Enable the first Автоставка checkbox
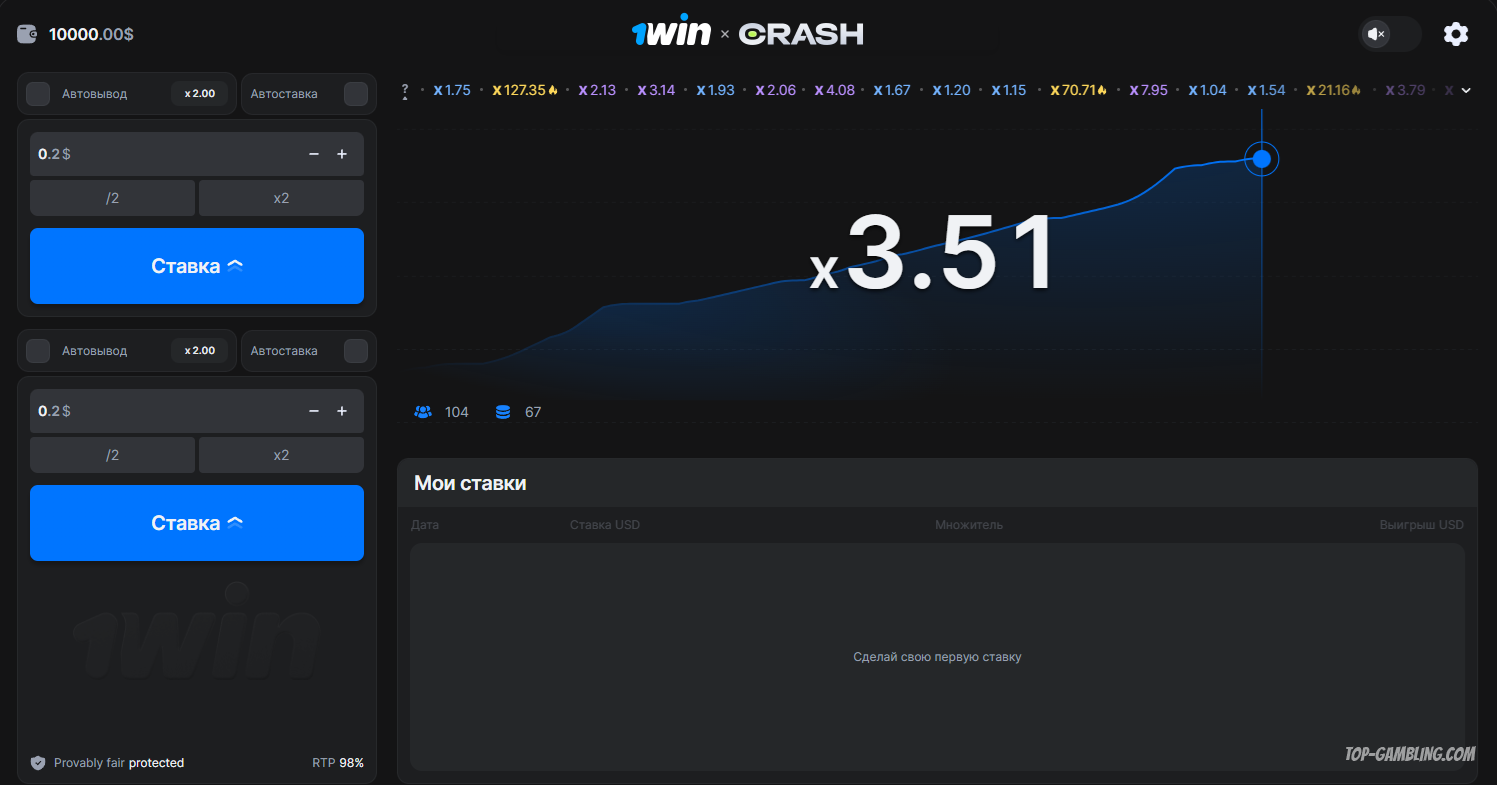Screen dimensions: 1497x785 [x=355, y=94]
